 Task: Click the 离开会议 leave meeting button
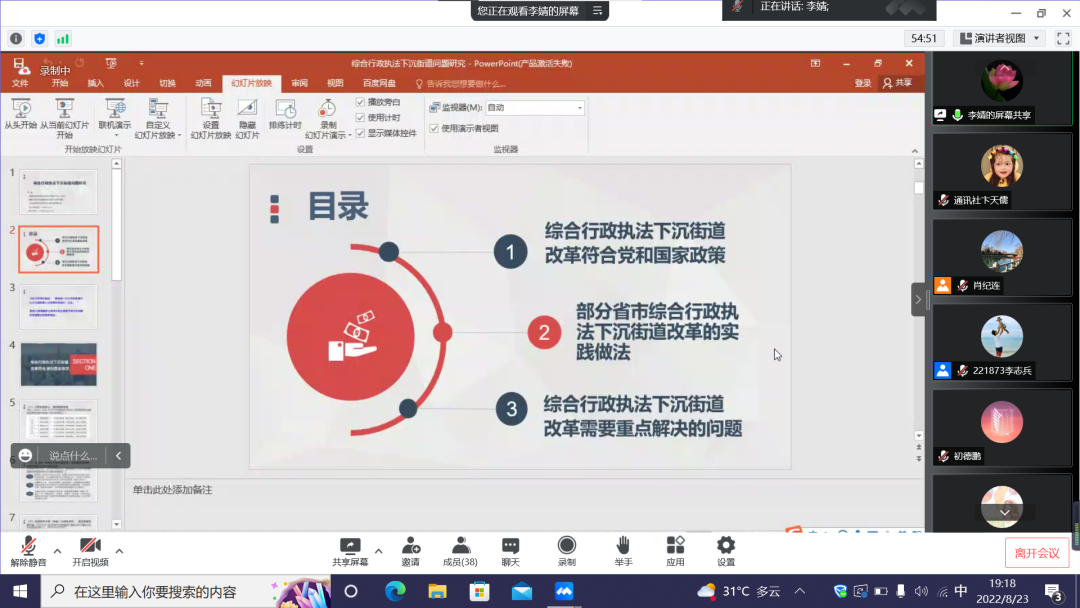coord(1036,553)
